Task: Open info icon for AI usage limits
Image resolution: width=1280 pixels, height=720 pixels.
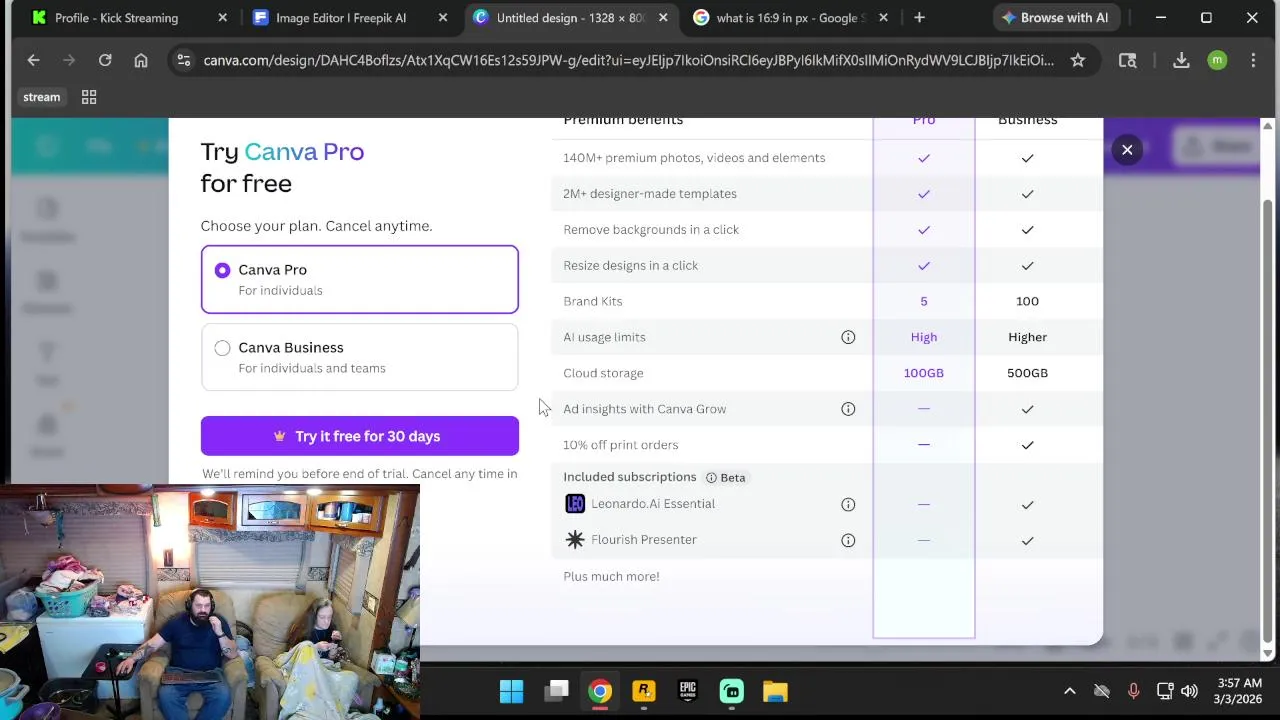Action: [x=848, y=337]
